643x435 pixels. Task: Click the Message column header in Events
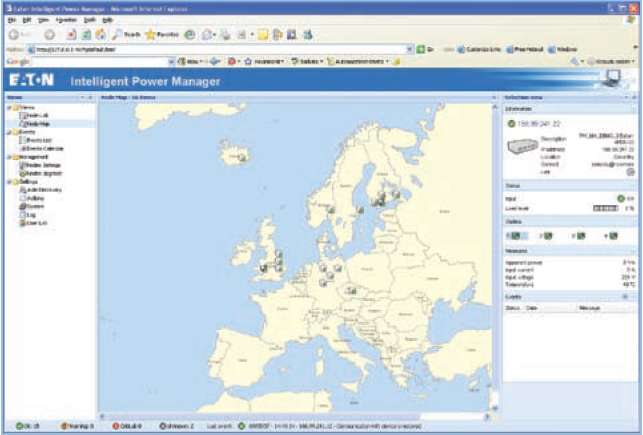[590, 308]
